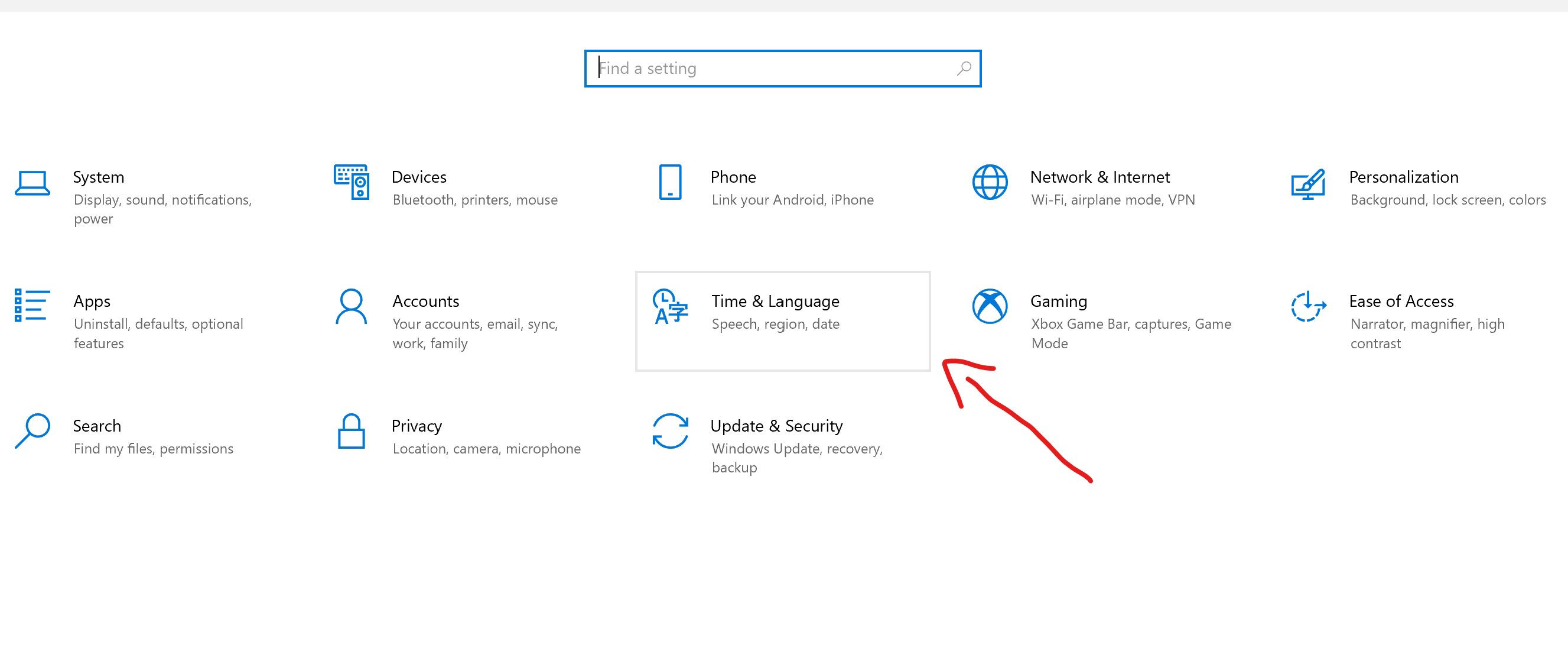
Task: Click the Update & Security refresh icon
Action: [x=670, y=431]
